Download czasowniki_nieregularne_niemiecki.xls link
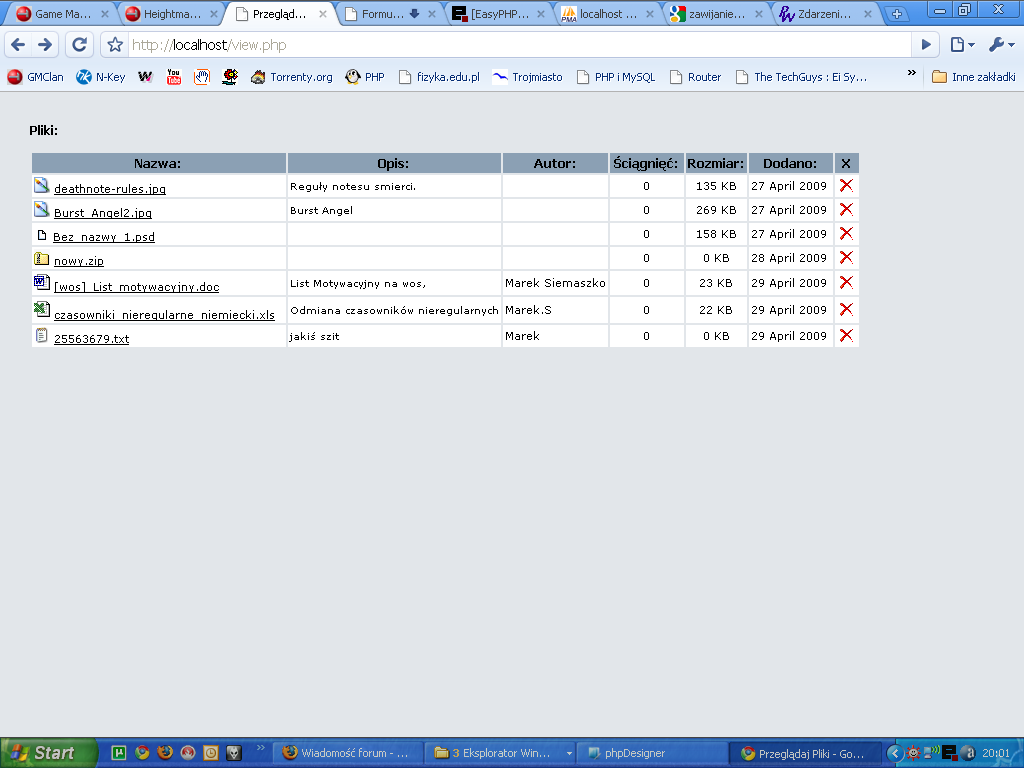The height and width of the screenshot is (768, 1024). (x=164, y=315)
